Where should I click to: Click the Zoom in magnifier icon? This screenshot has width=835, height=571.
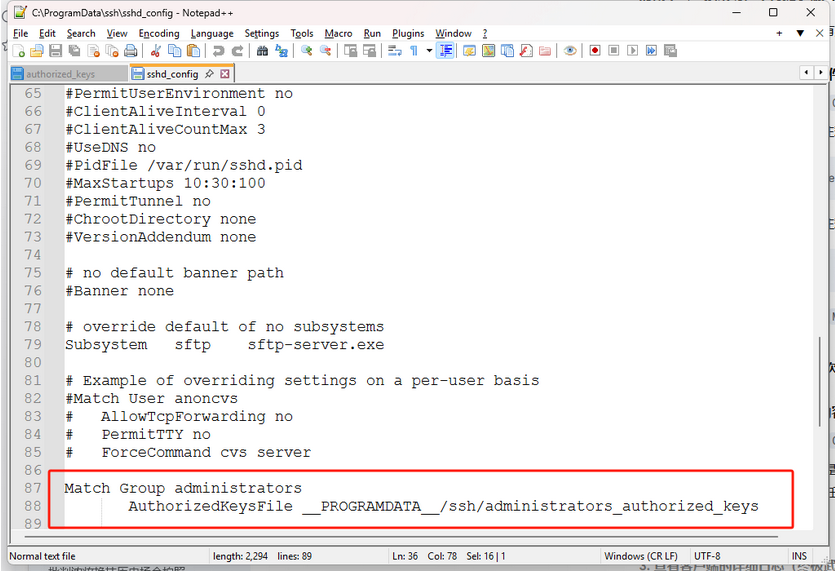click(307, 51)
